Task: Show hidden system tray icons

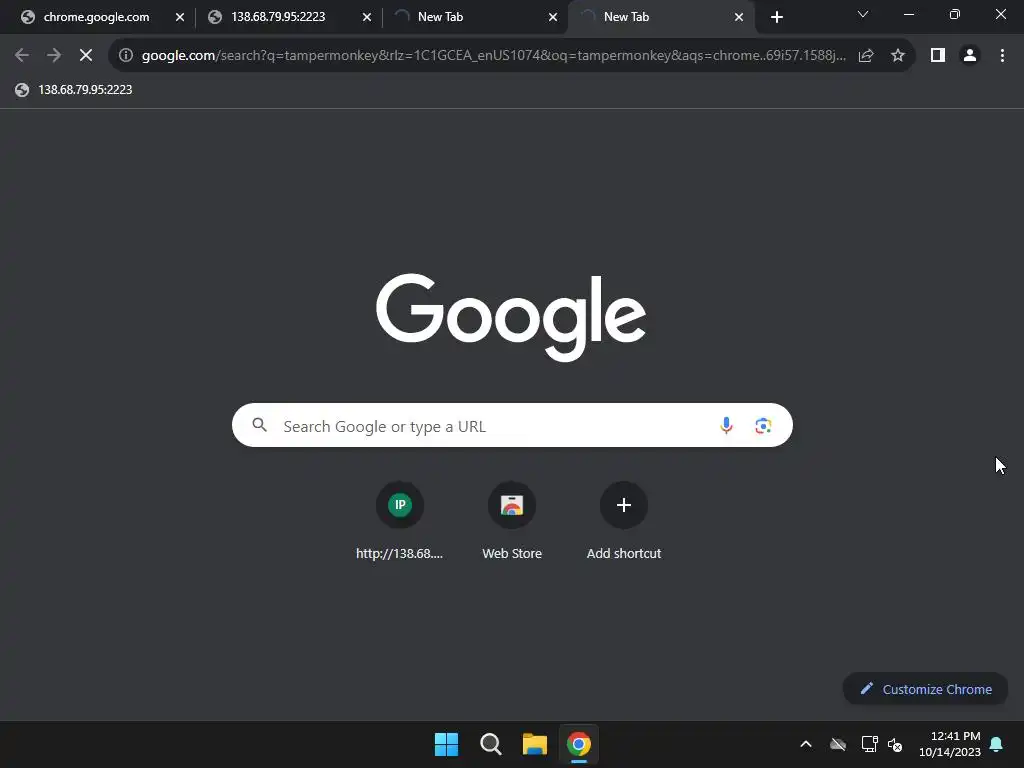Action: (x=806, y=744)
